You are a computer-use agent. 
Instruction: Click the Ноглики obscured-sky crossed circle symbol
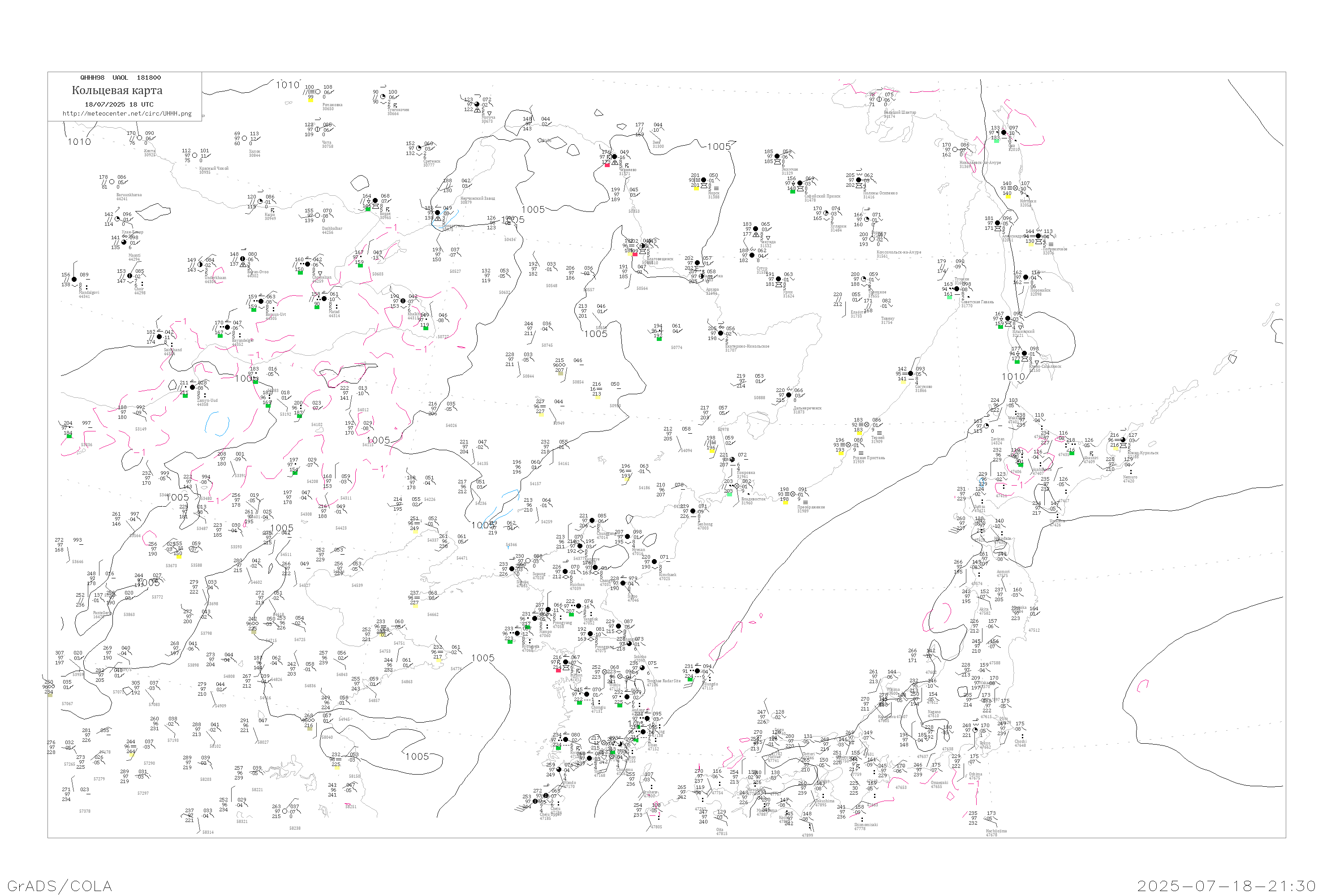(1016, 188)
